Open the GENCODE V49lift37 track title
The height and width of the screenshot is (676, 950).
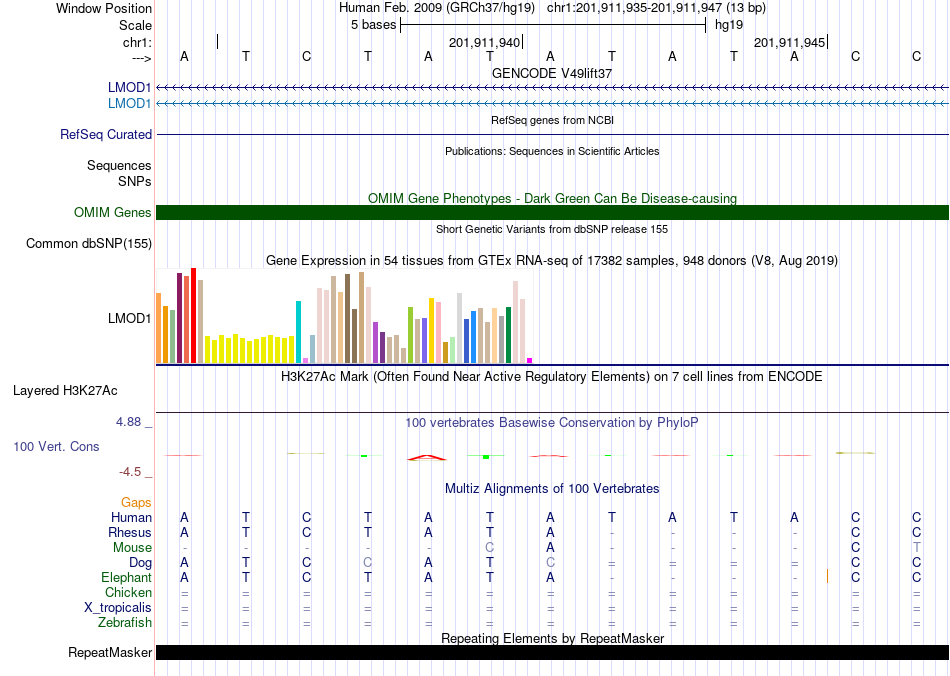[552, 73]
